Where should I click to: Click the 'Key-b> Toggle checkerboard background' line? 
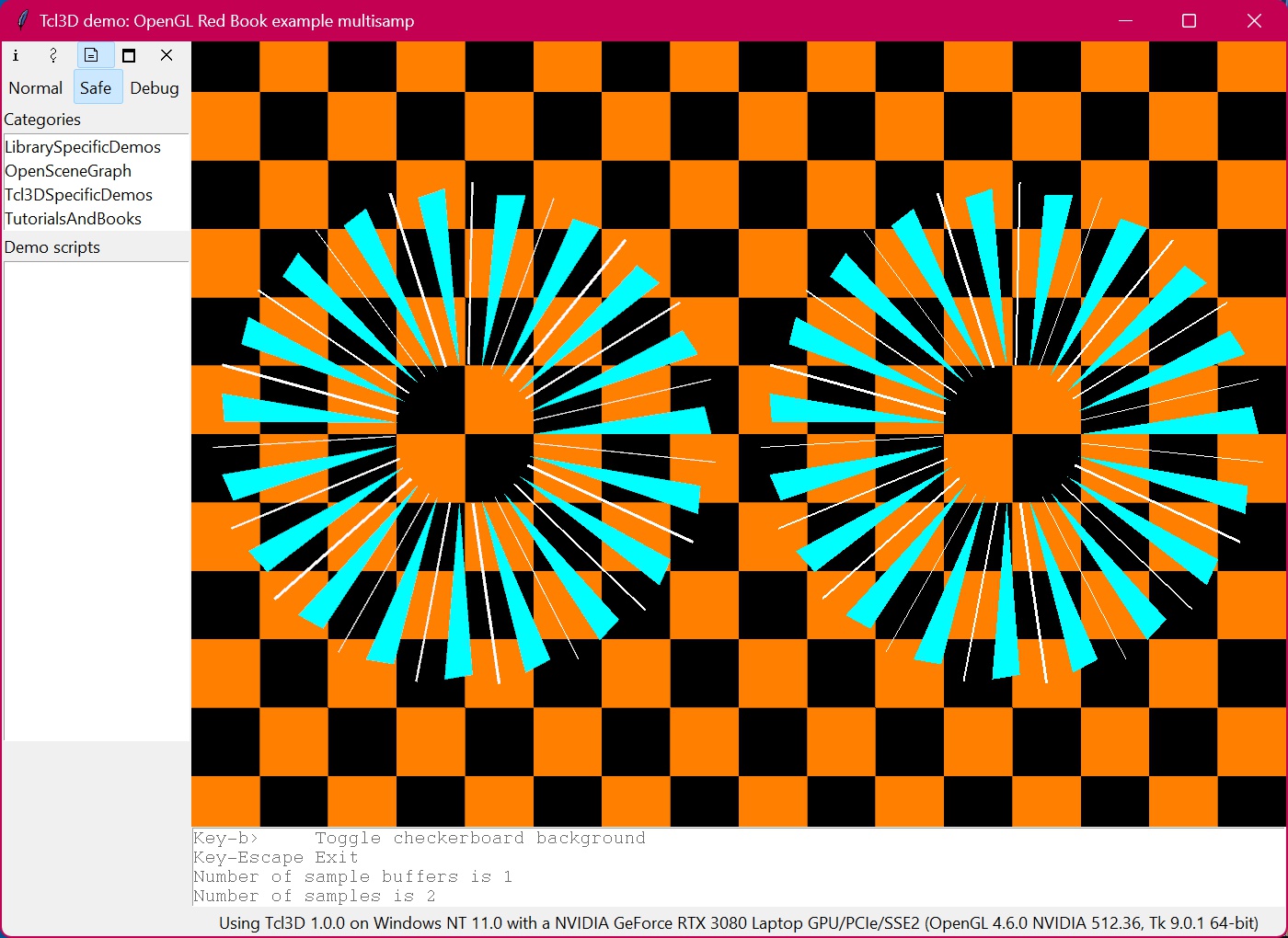[x=420, y=838]
